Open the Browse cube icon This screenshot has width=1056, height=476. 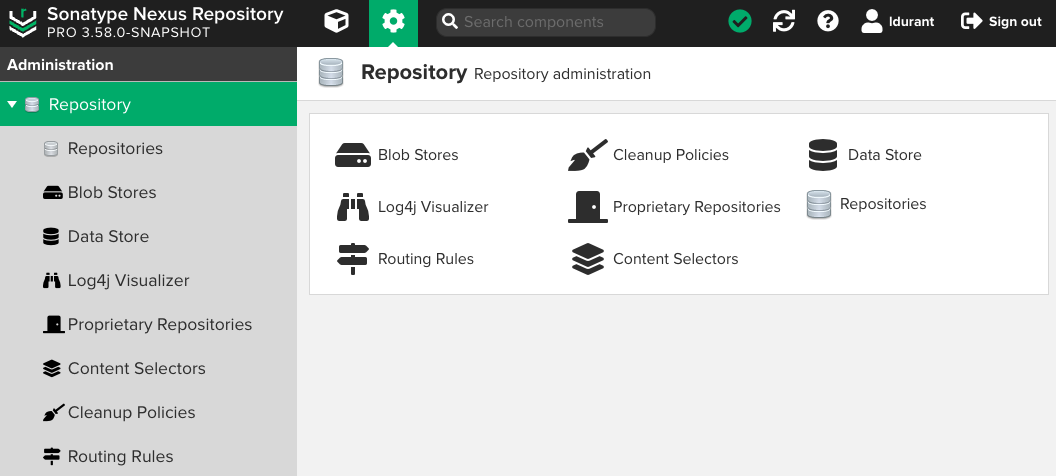pyautogui.click(x=336, y=22)
